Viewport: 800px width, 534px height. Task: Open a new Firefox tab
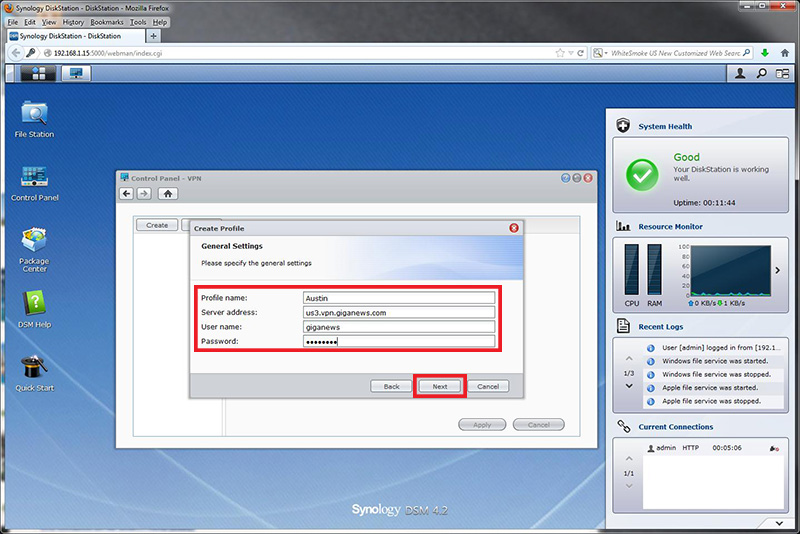coord(153,36)
